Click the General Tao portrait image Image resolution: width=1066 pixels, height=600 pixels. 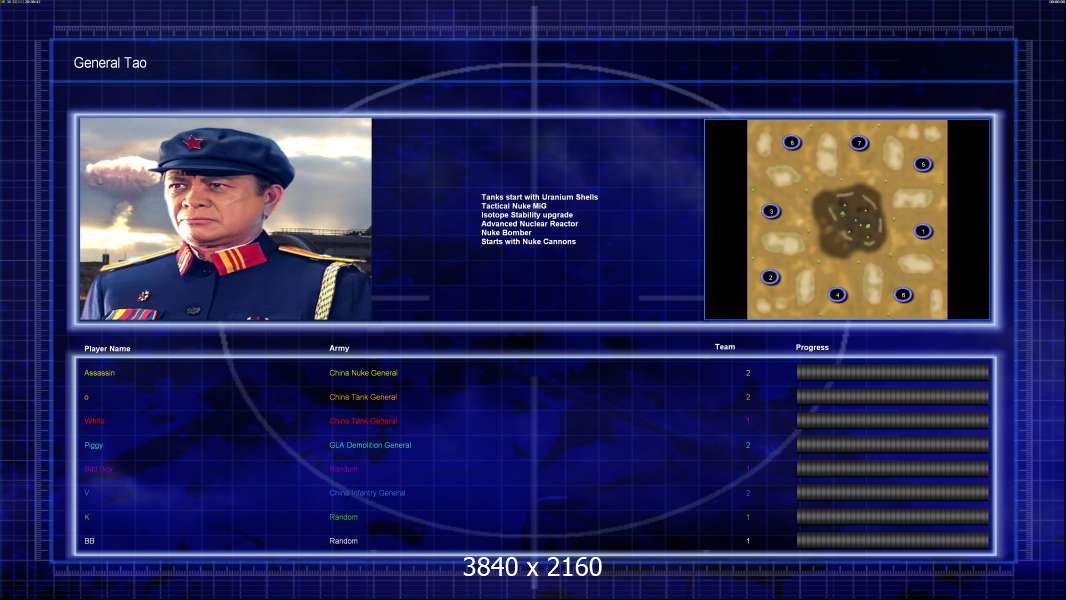click(x=226, y=219)
